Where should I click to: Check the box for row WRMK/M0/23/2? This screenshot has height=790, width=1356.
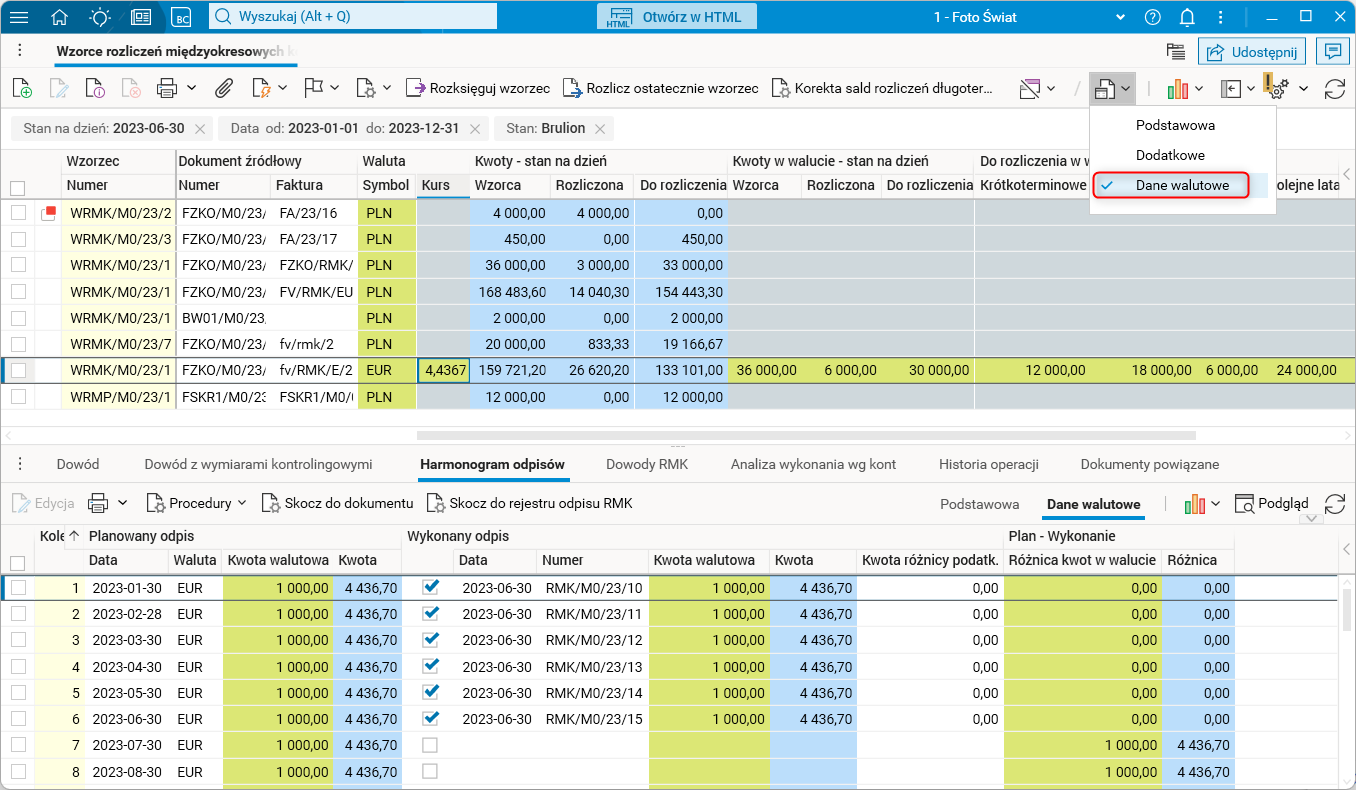pyautogui.click(x=18, y=212)
